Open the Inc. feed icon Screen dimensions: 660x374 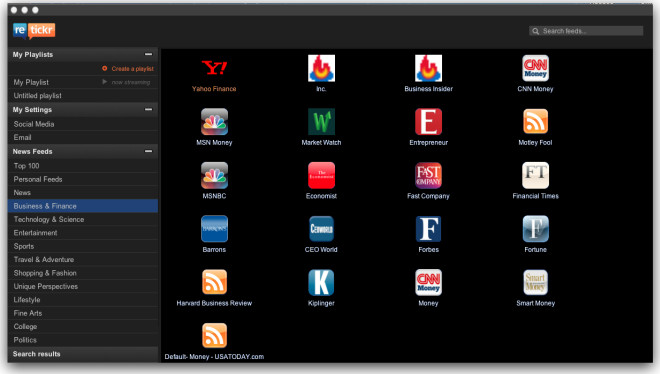tap(321, 68)
